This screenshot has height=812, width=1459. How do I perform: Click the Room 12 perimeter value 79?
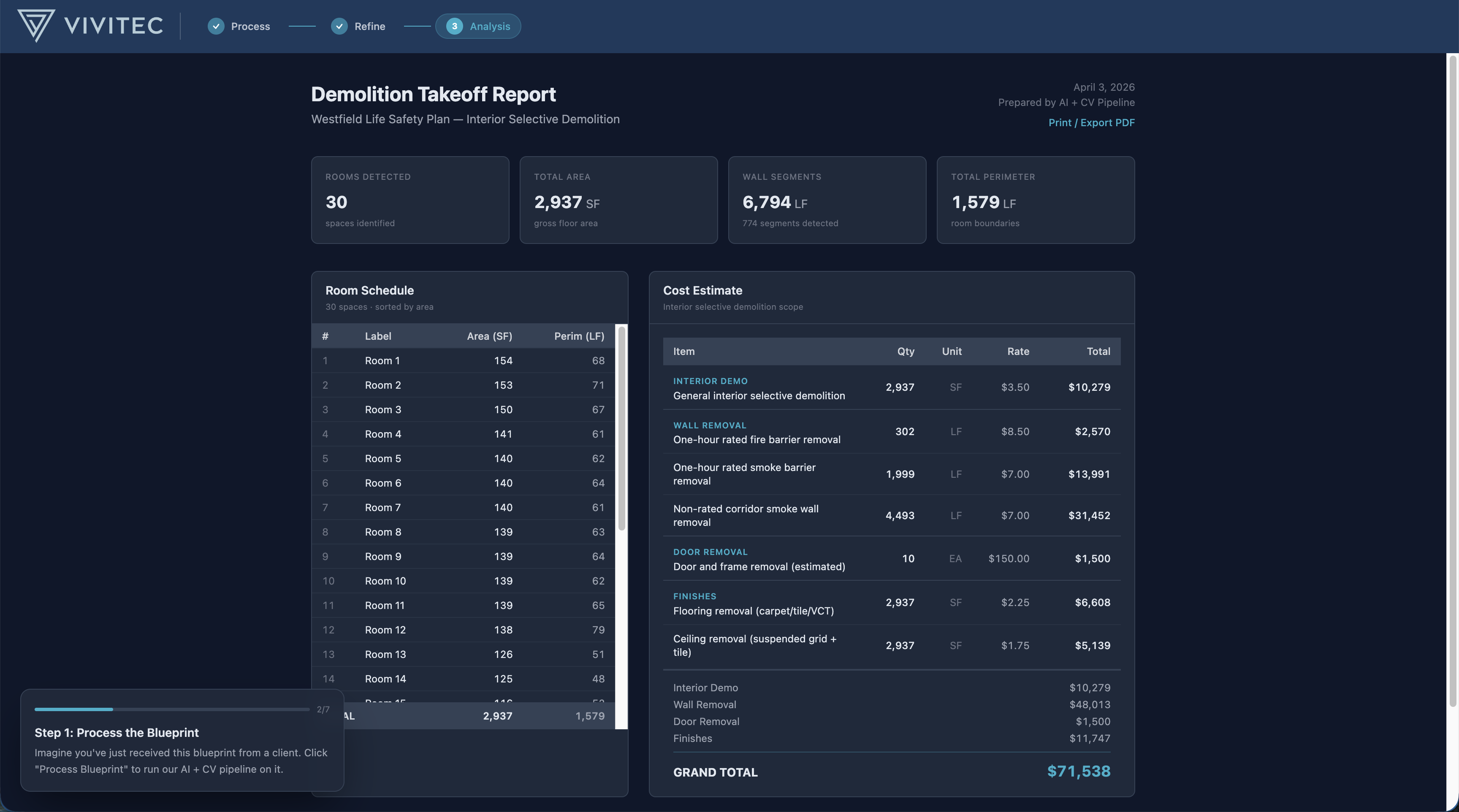pyautogui.click(x=598, y=630)
